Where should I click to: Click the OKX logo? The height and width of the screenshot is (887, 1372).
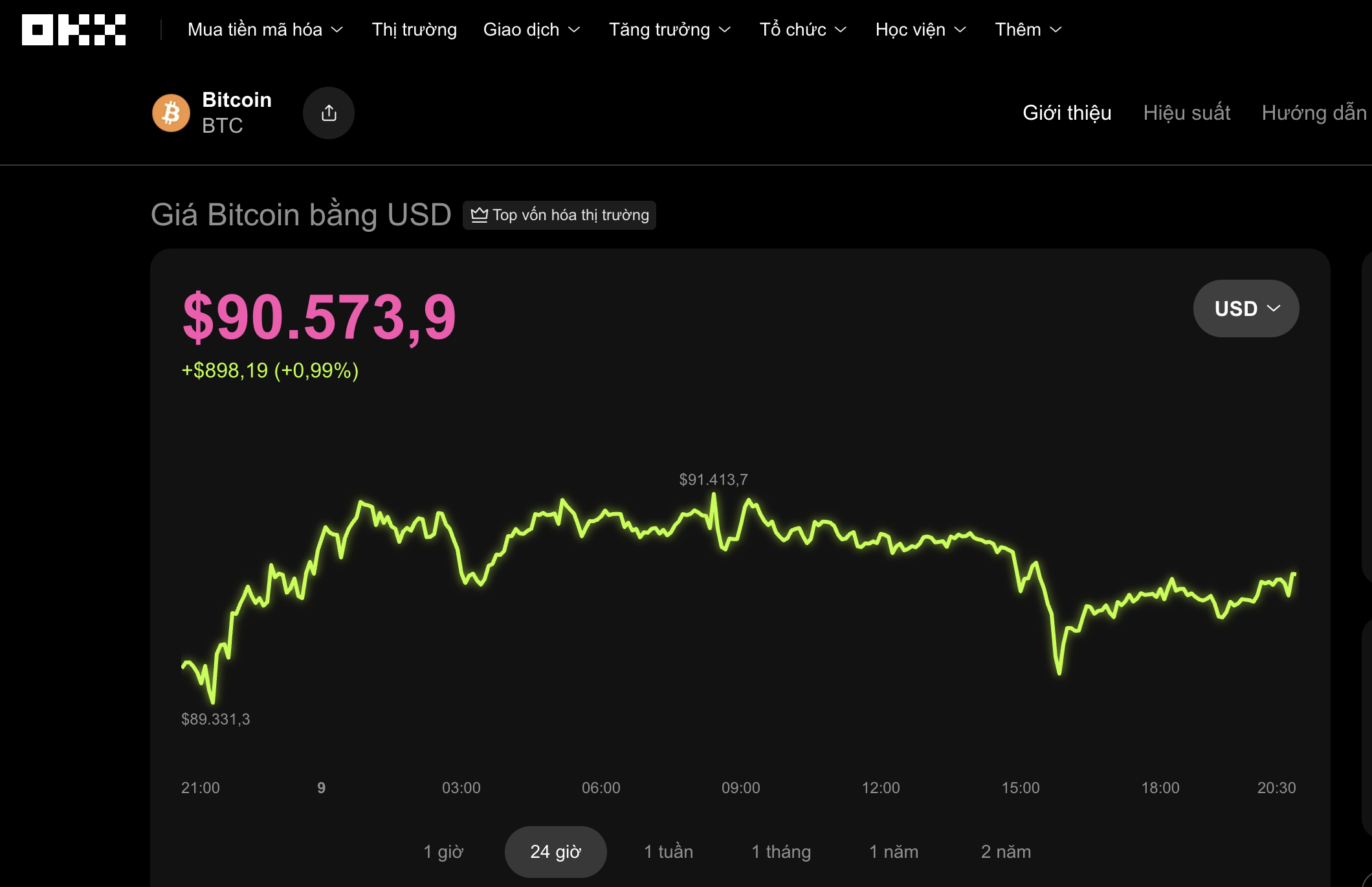73,28
